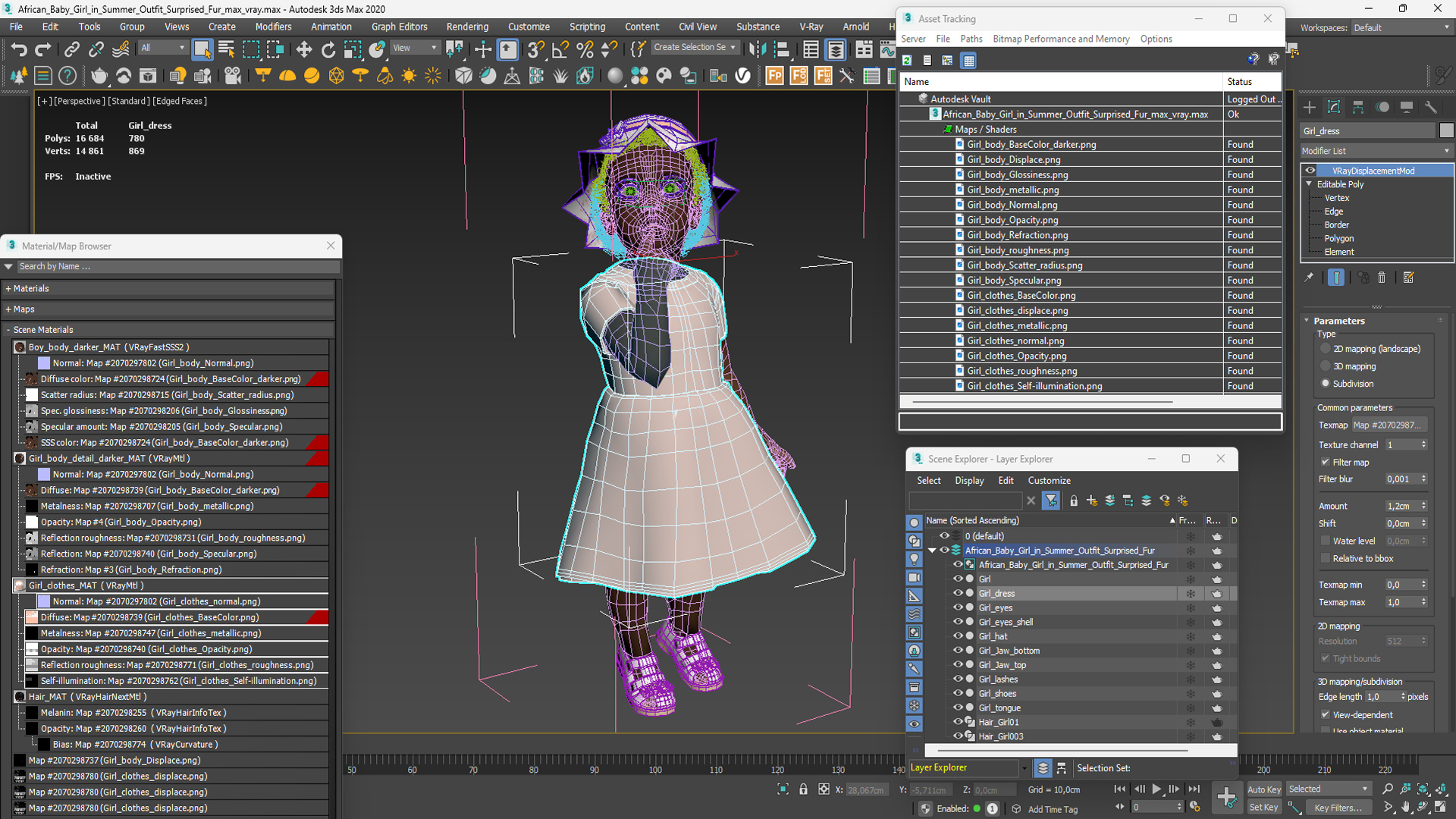The image size is (1456, 819).
Task: Click the Name column header in Asset Tracking
Action: 1062,81
